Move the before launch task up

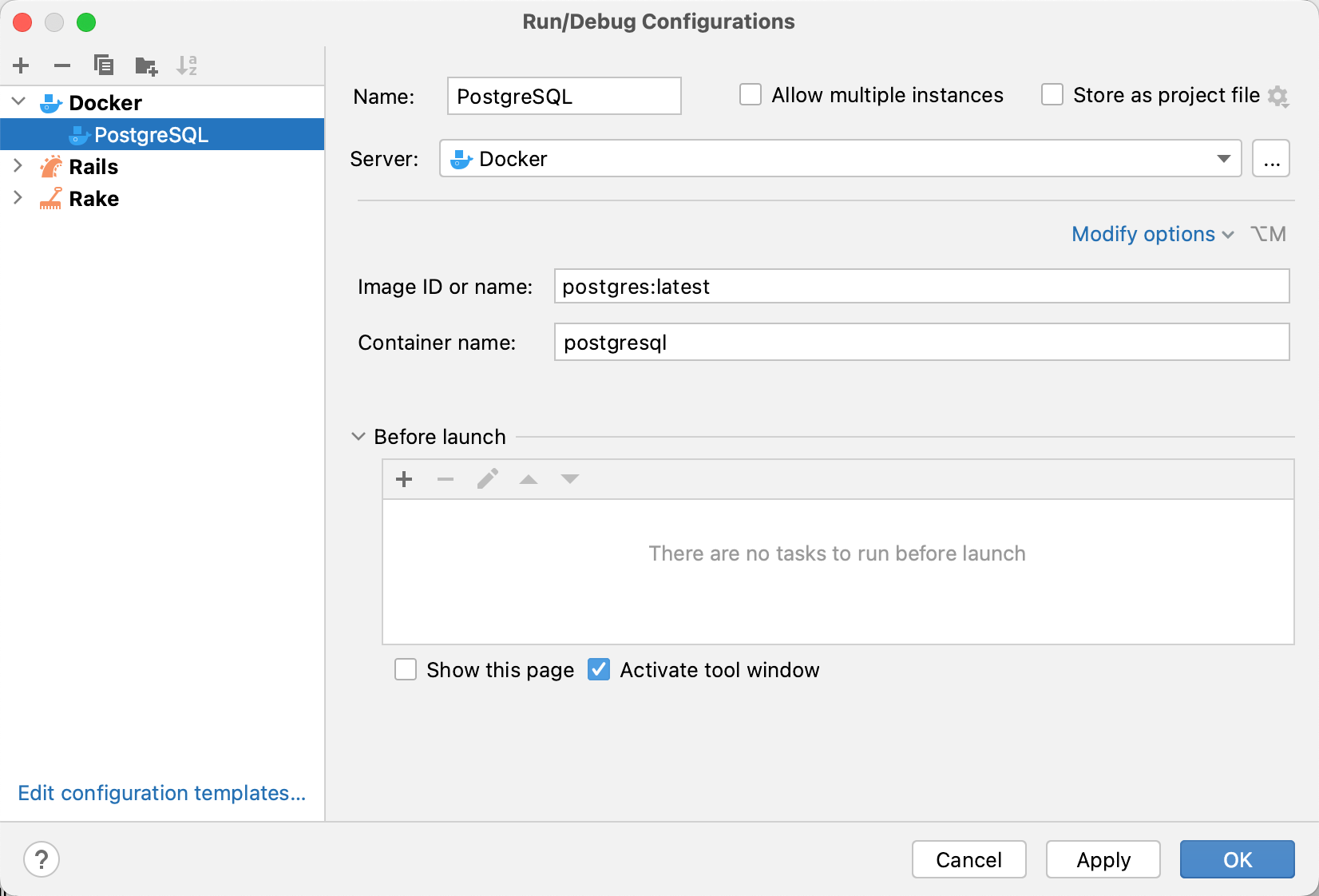(x=529, y=479)
